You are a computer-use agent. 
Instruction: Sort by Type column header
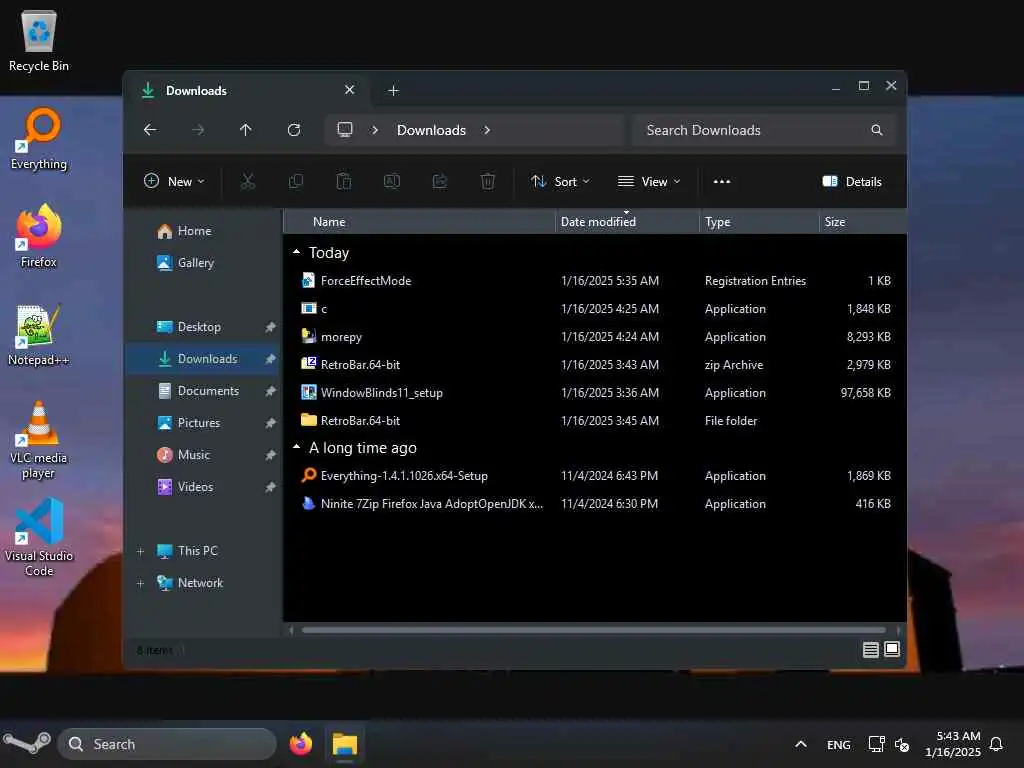[x=760, y=222]
